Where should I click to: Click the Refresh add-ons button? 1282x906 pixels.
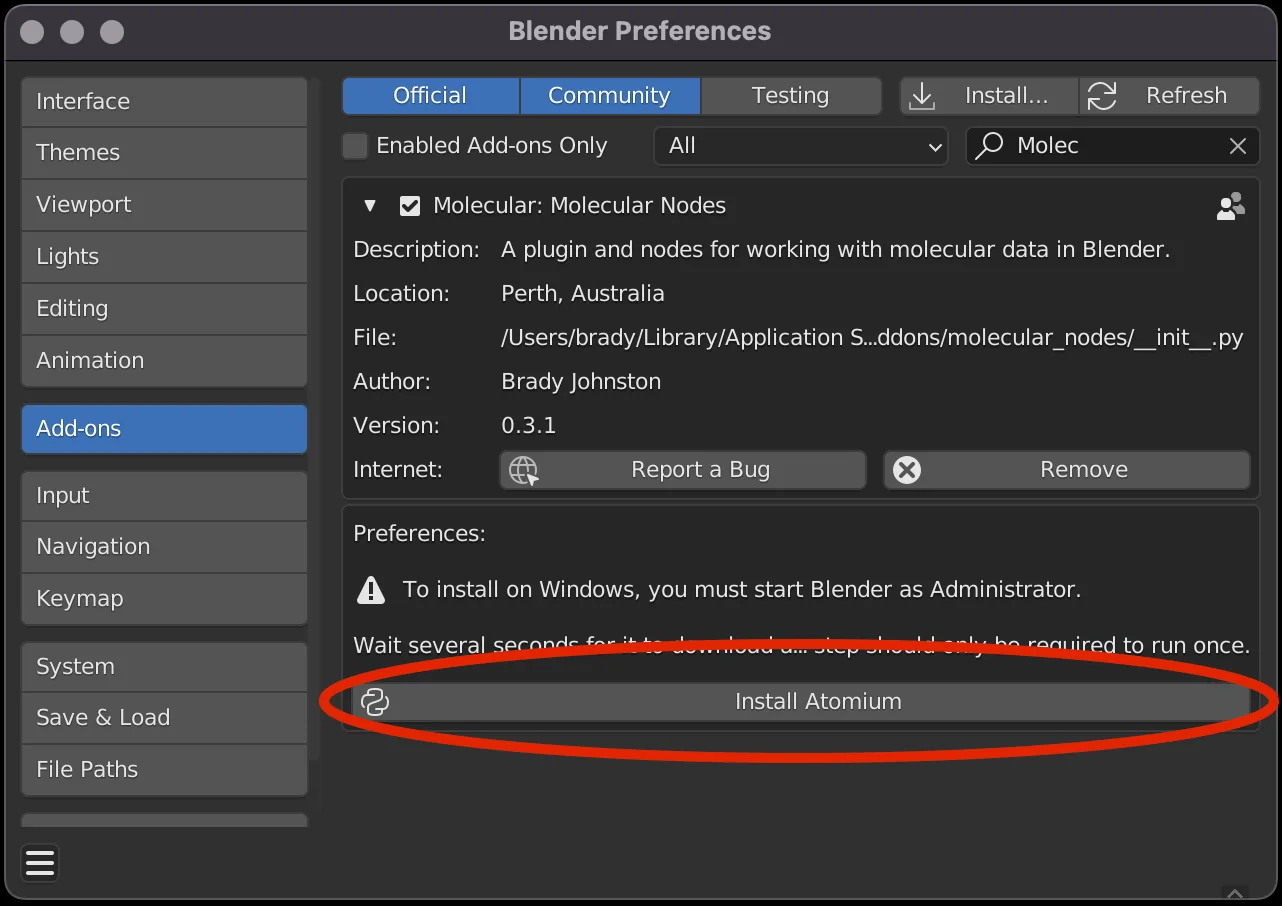click(1170, 96)
